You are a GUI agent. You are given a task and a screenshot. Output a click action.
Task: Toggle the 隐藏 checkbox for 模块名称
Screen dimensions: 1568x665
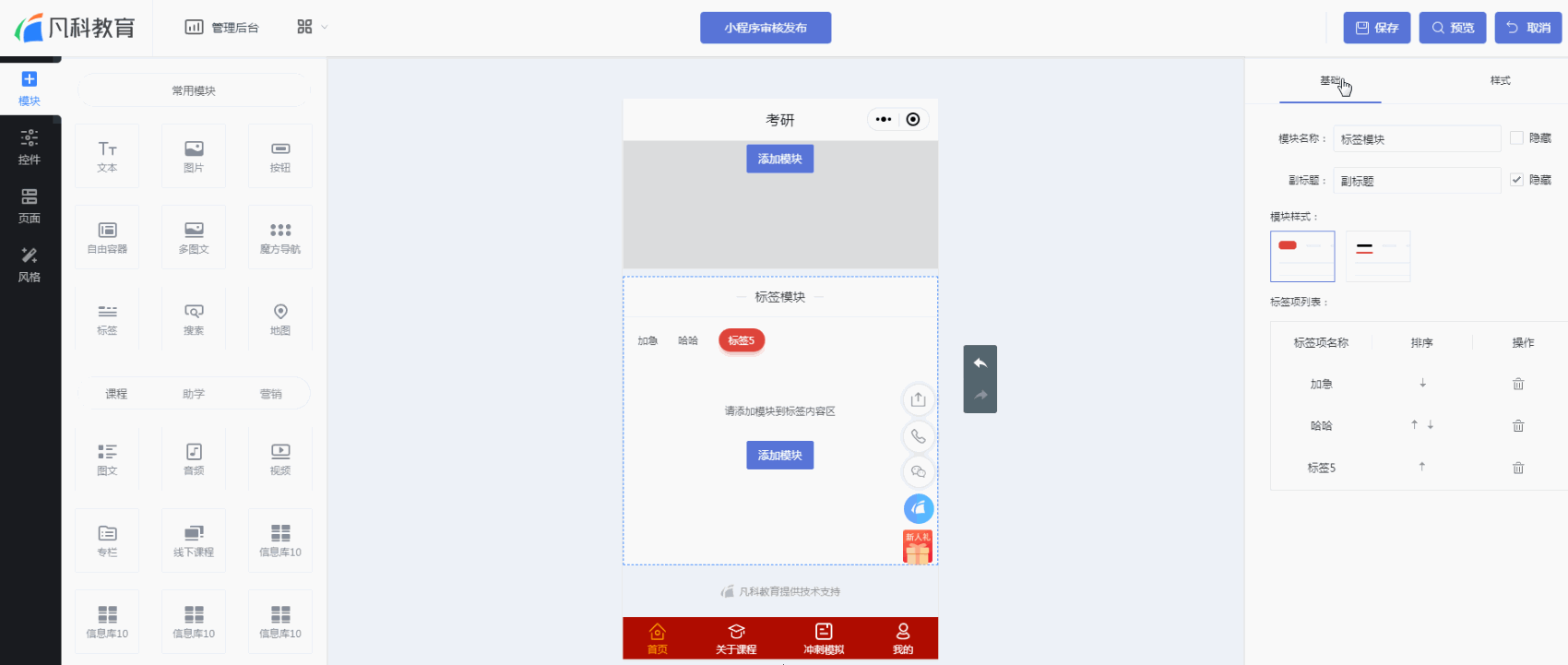(x=1516, y=138)
